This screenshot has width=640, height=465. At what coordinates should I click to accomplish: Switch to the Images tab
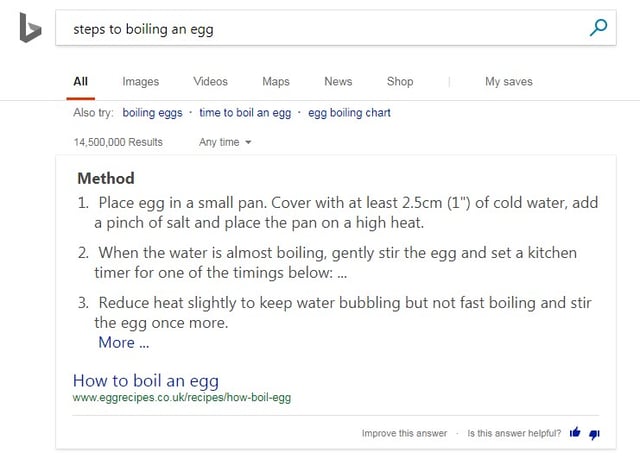click(140, 82)
